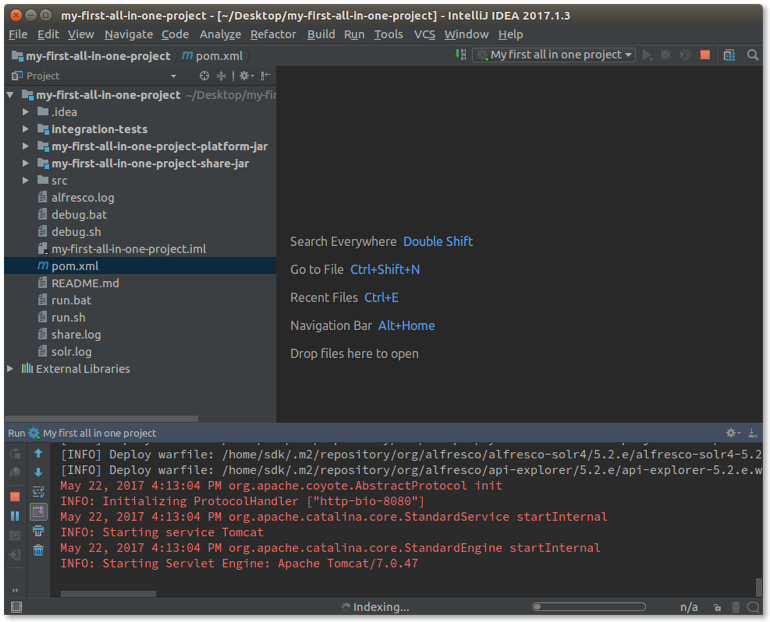Pause output in the Run tool window
The width and height of the screenshot is (770, 622).
[x=15, y=516]
